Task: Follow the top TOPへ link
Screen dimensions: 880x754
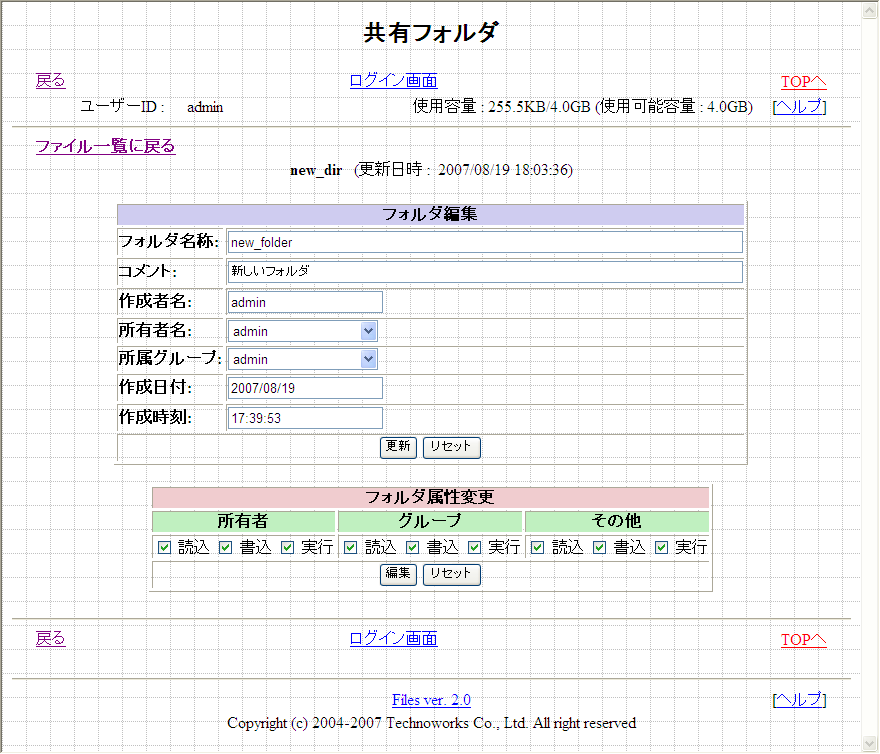Action: pyautogui.click(x=803, y=82)
